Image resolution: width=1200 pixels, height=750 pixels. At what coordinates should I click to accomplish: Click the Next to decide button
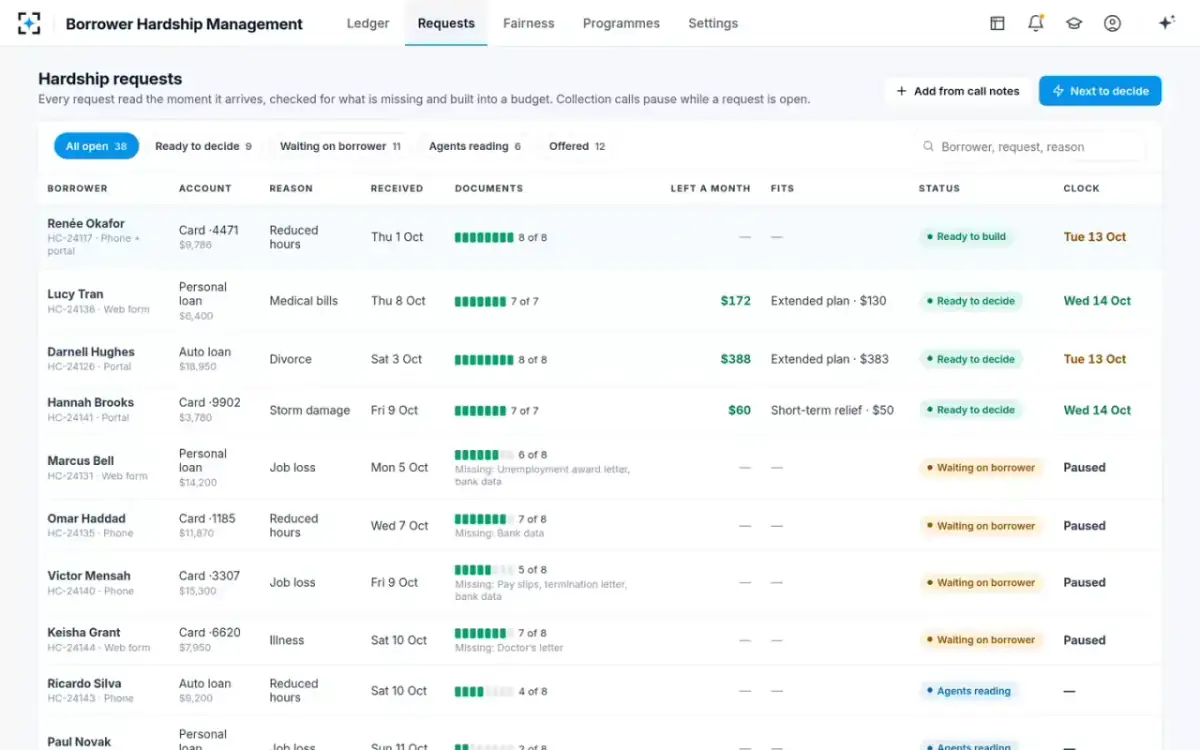pos(1100,91)
